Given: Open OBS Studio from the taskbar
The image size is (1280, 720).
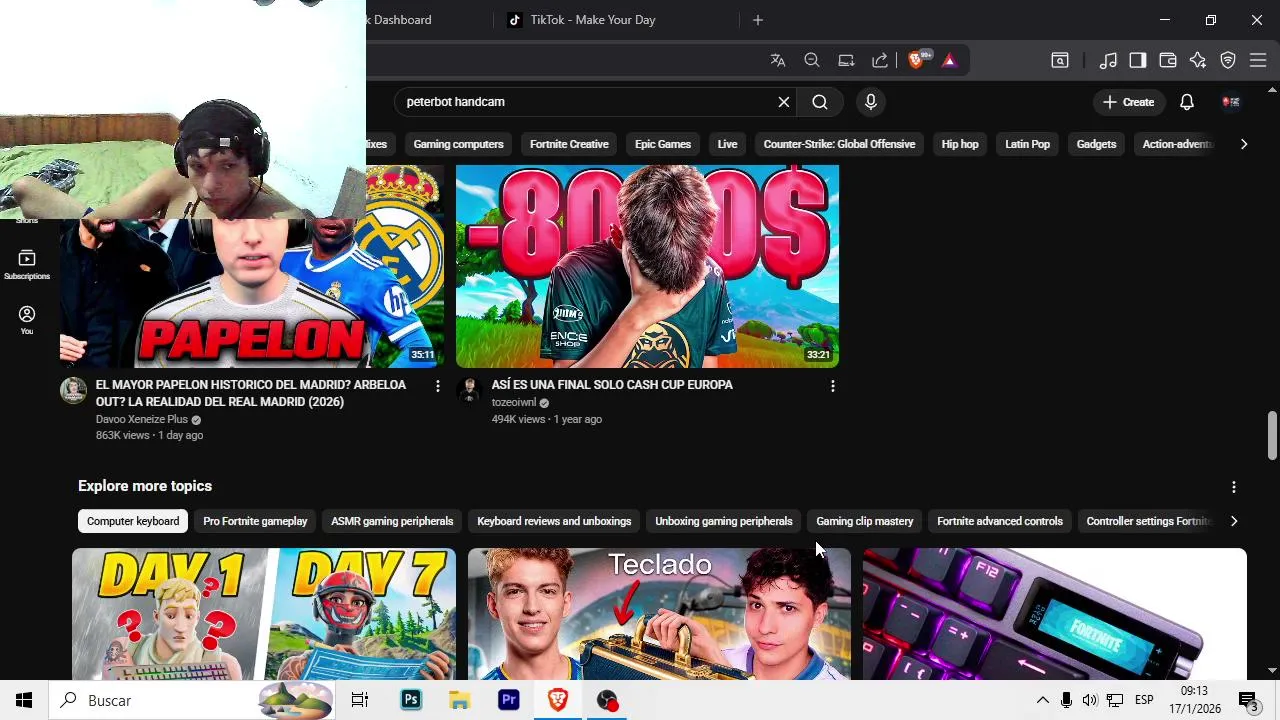Looking at the screenshot, I should [x=607, y=700].
